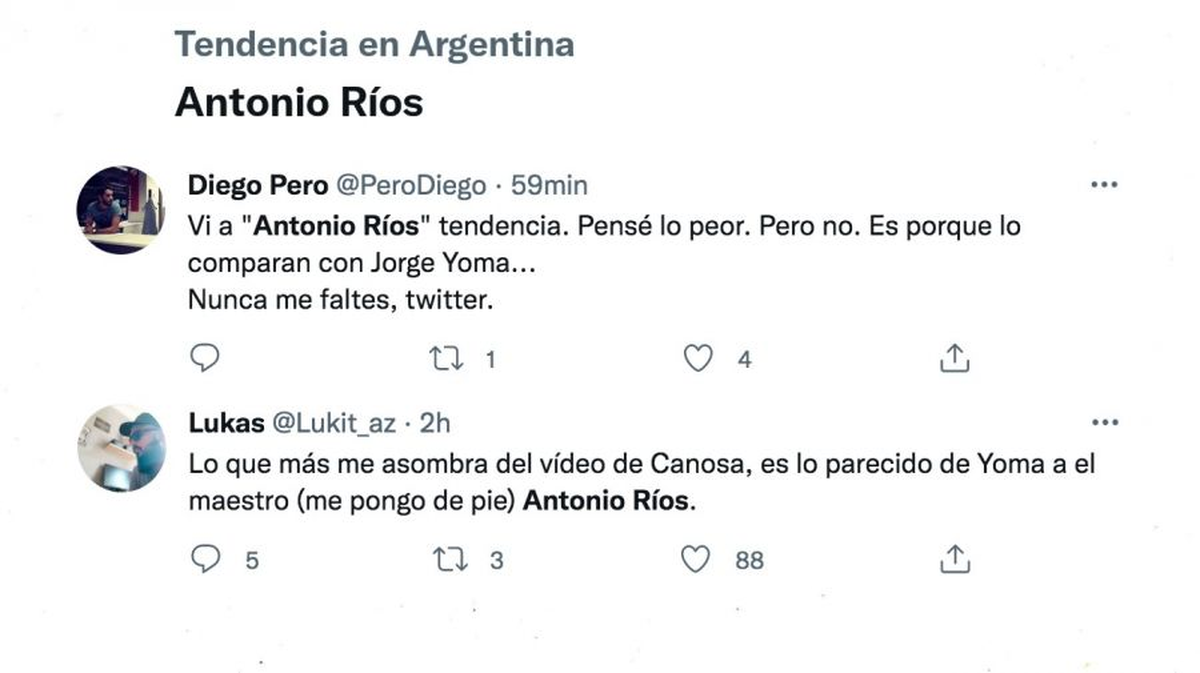
Task: Retweet Diego Pero's tweet
Action: click(x=446, y=358)
